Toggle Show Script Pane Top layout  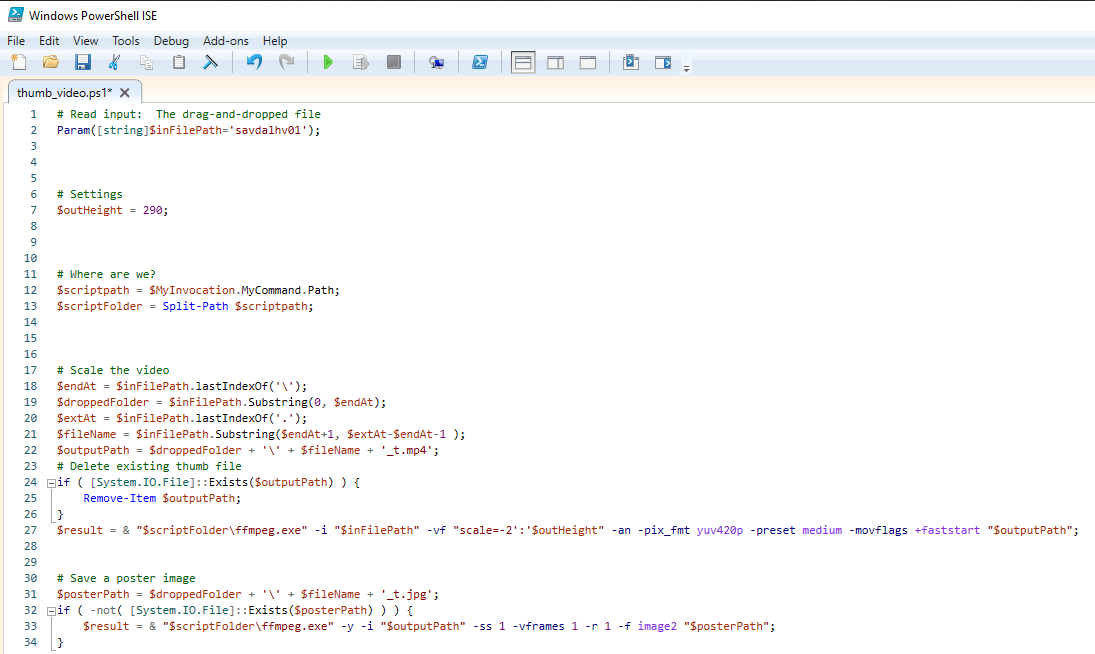(523, 62)
